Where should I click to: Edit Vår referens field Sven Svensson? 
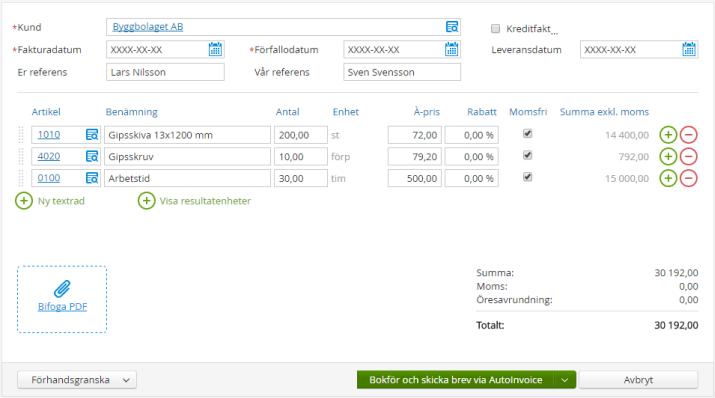tap(402, 72)
